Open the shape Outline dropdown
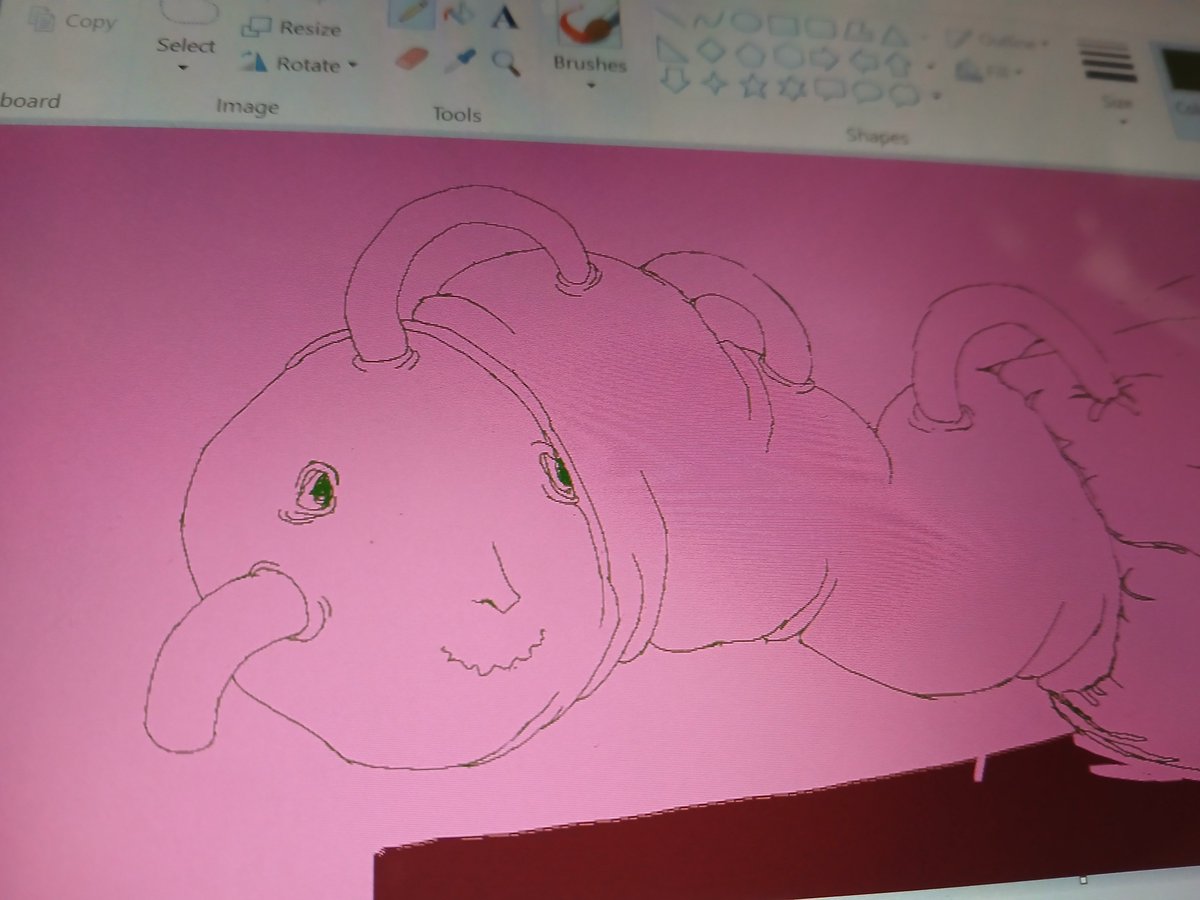Screen dimensions: 1200x900 click(x=998, y=41)
